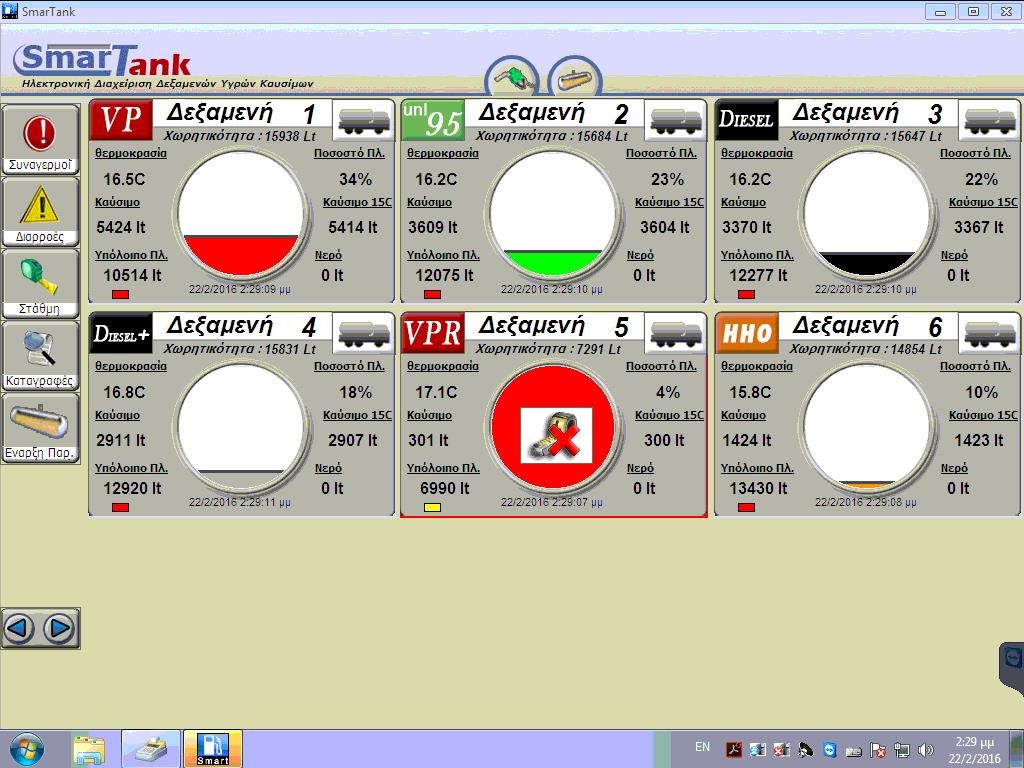Click the Δεξαμενή 5 title
The width and height of the screenshot is (1024, 768).
click(x=554, y=327)
